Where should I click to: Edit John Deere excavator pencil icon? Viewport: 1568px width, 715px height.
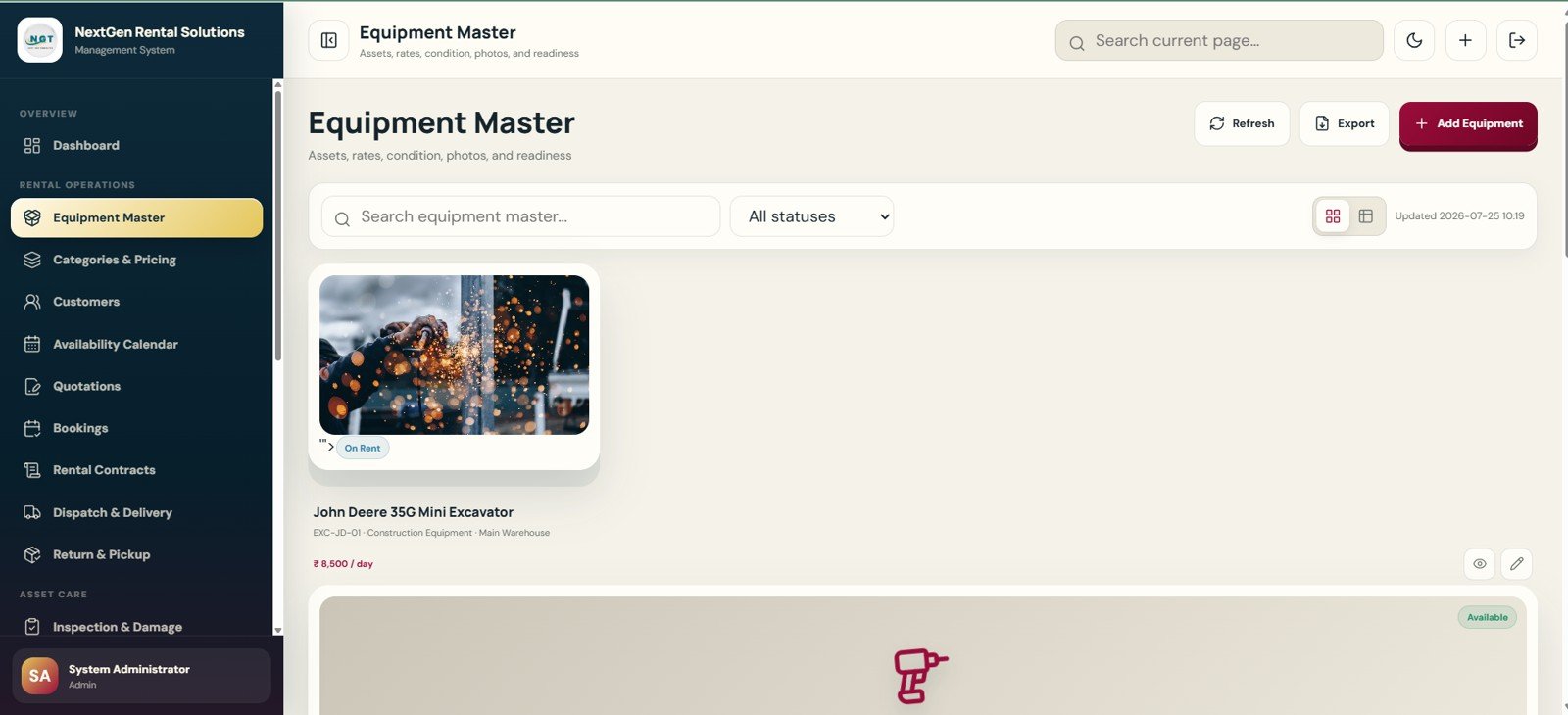[x=1517, y=564]
